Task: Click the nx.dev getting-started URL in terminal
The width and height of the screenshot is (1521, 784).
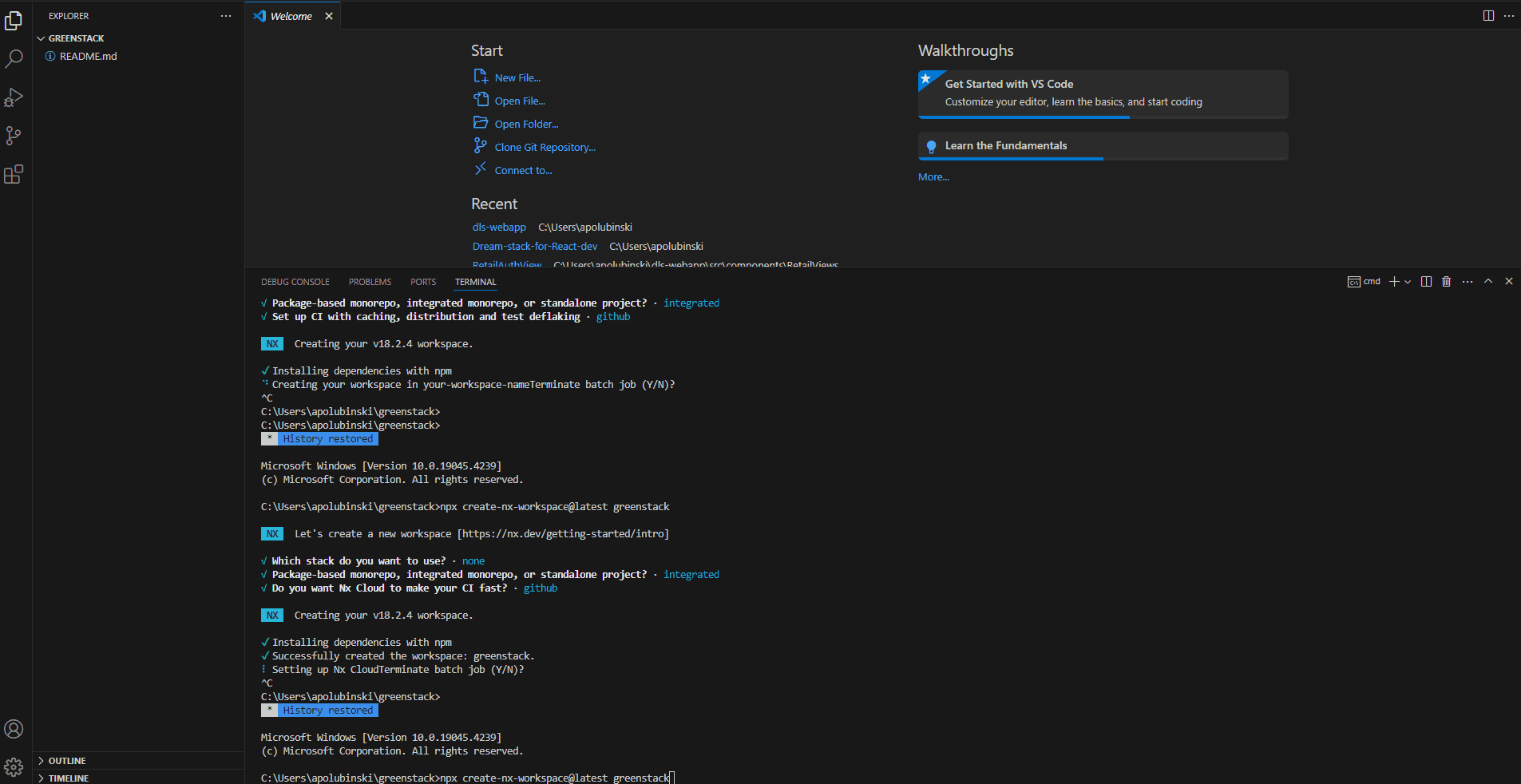Action: [563, 534]
